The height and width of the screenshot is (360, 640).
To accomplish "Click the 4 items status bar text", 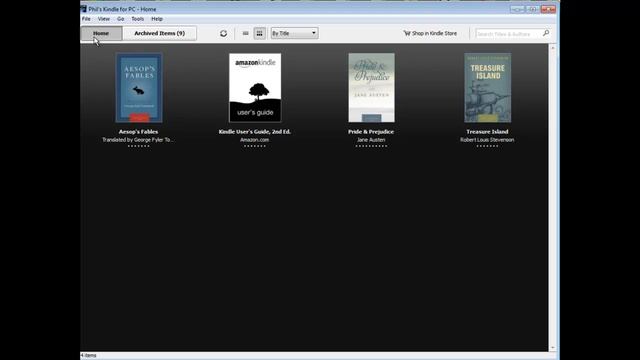I will [x=89, y=356].
